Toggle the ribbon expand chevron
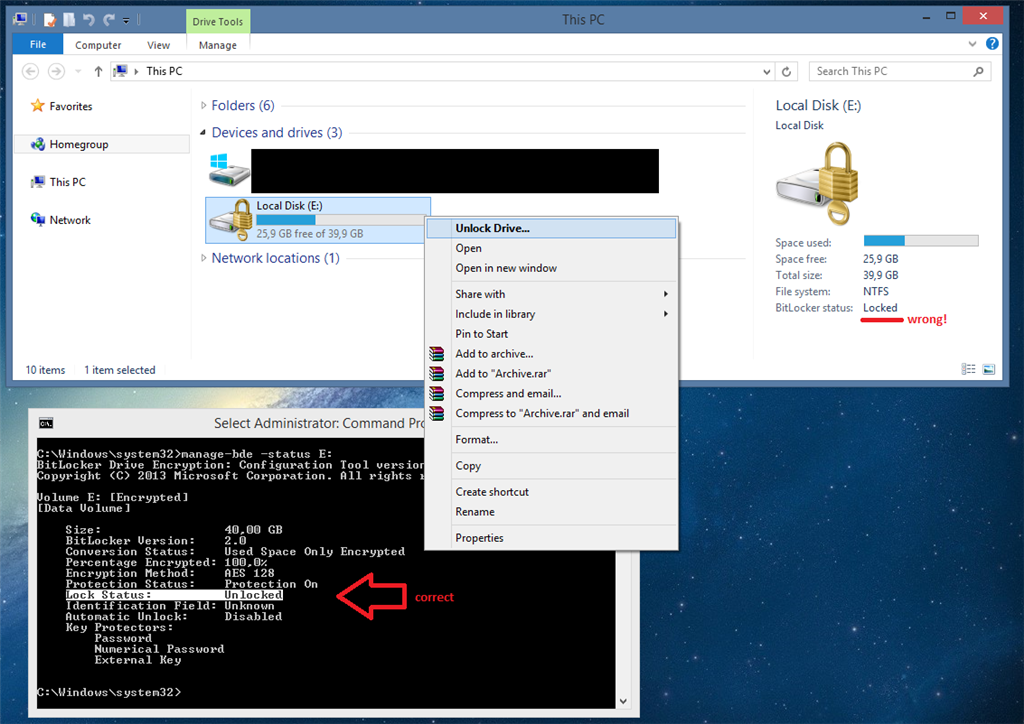This screenshot has height=724, width=1024. point(972,44)
